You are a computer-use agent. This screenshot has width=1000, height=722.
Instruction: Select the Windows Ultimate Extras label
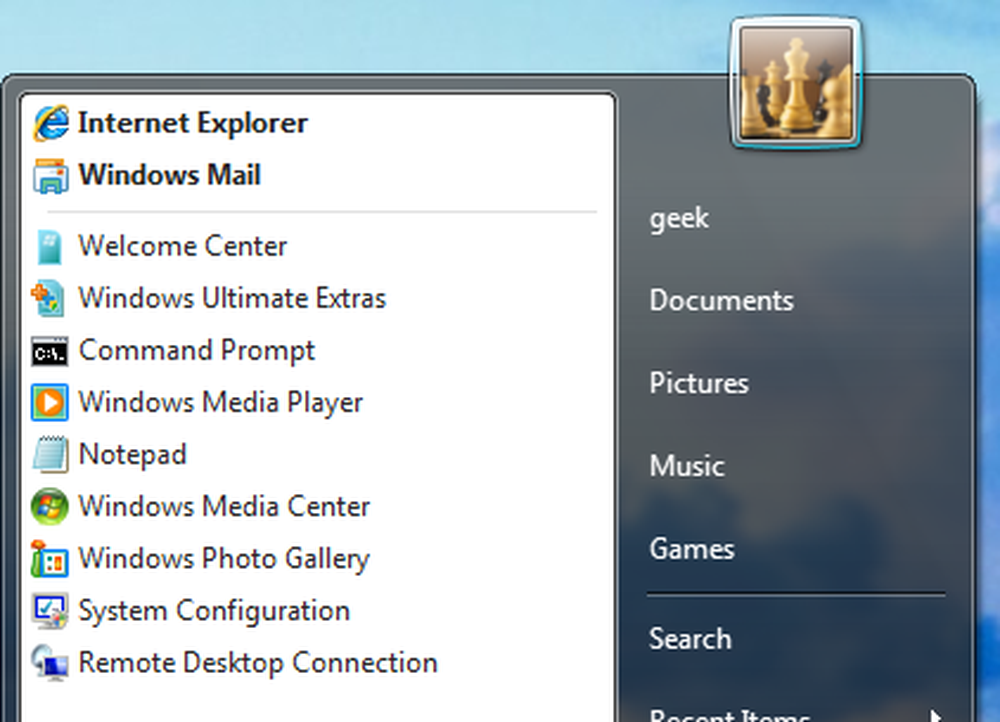point(232,298)
